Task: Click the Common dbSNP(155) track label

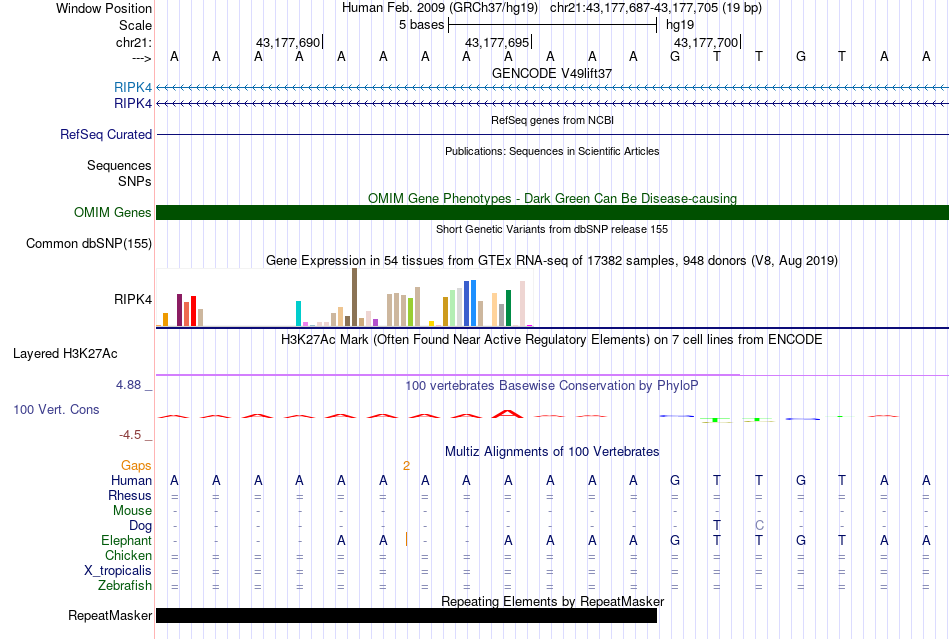Action: click(88, 243)
